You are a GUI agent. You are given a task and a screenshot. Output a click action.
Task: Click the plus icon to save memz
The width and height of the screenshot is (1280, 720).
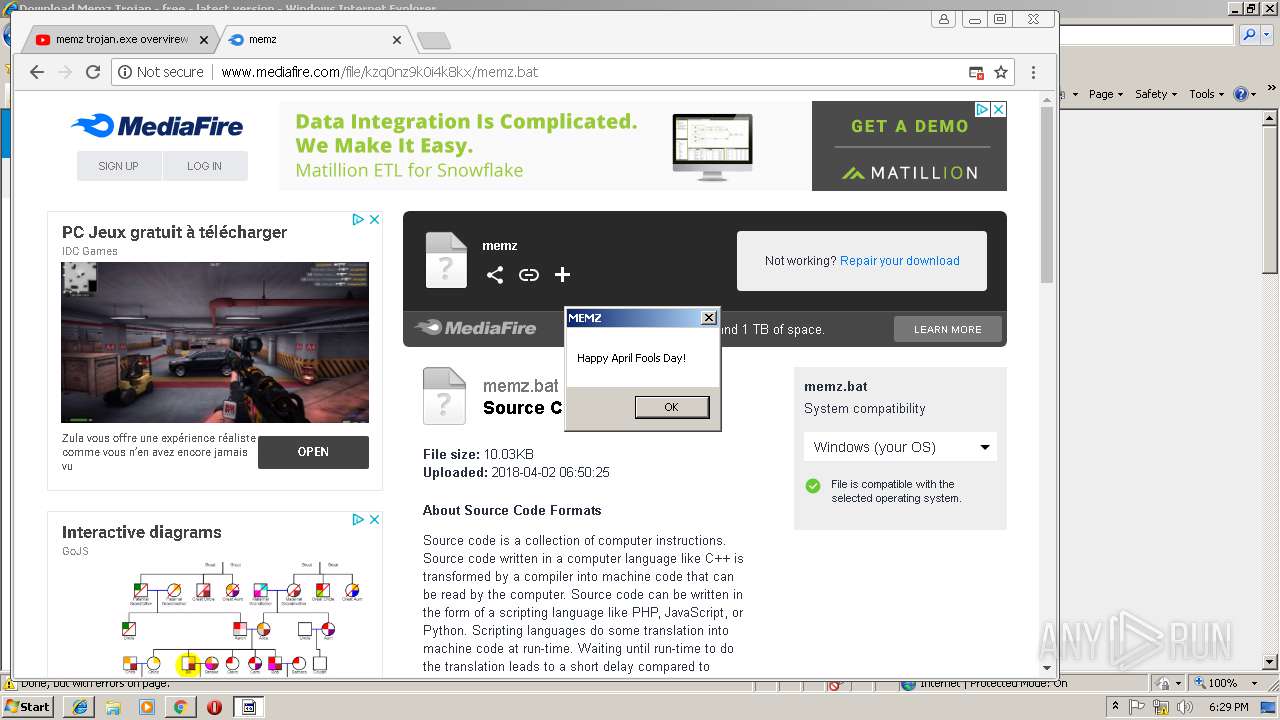562,275
